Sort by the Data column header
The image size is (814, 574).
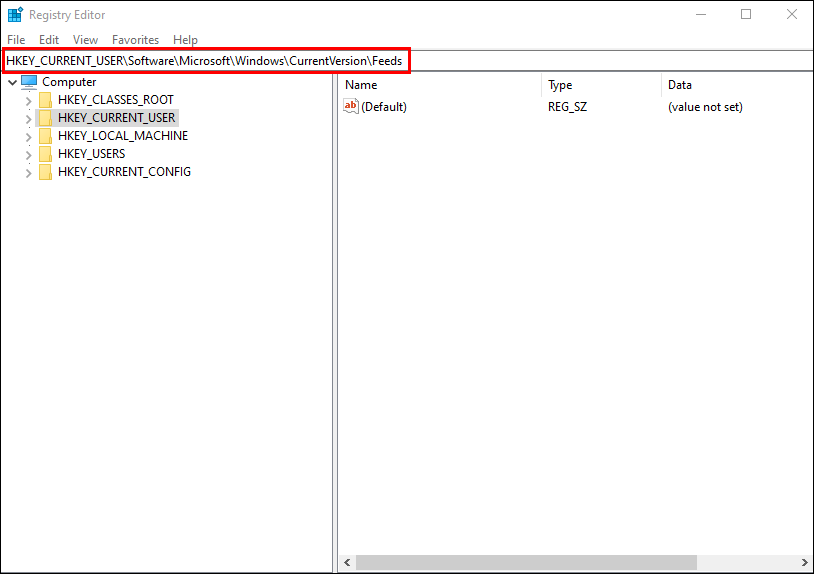pos(738,85)
